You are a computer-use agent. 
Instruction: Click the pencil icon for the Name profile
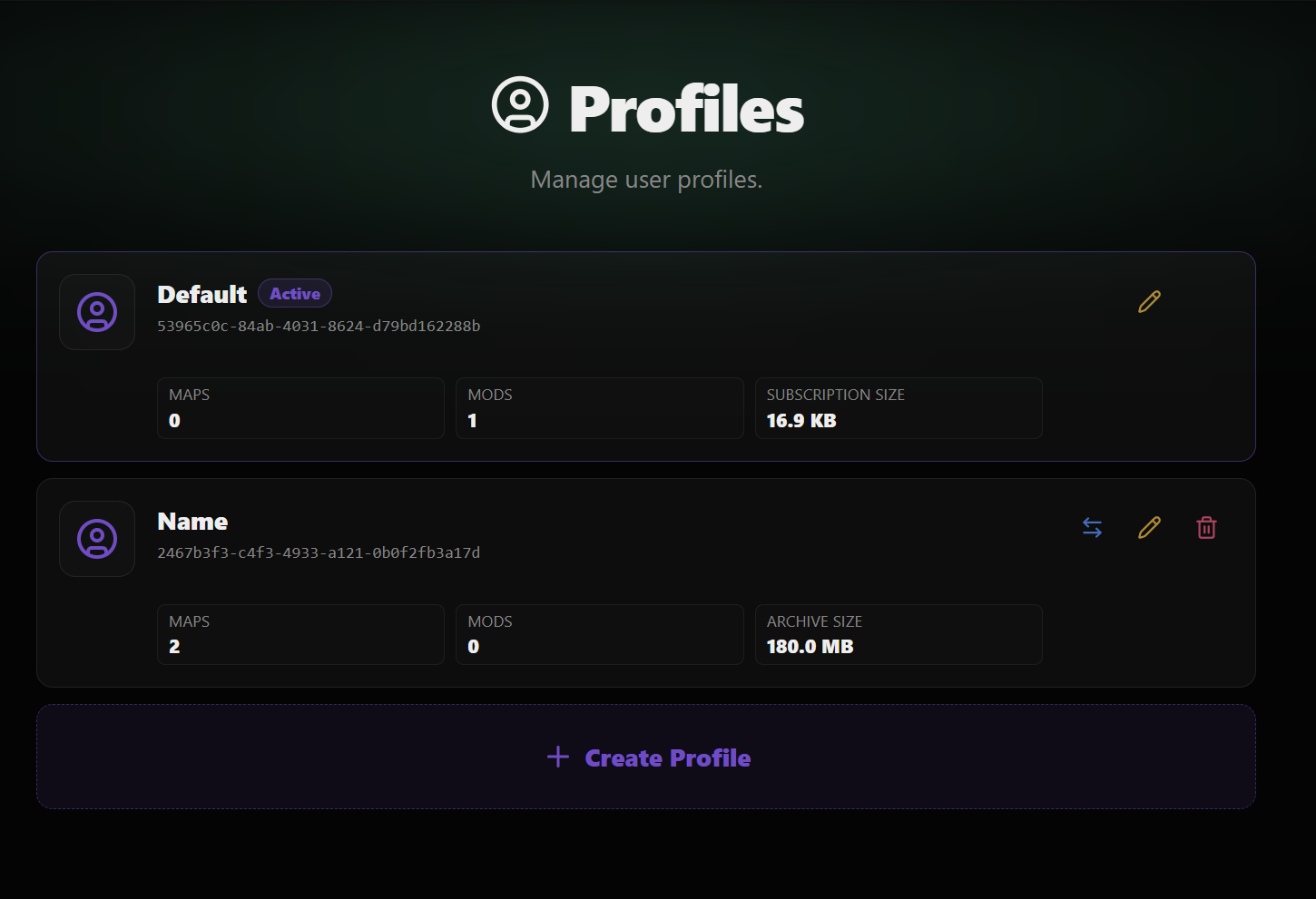(x=1149, y=528)
